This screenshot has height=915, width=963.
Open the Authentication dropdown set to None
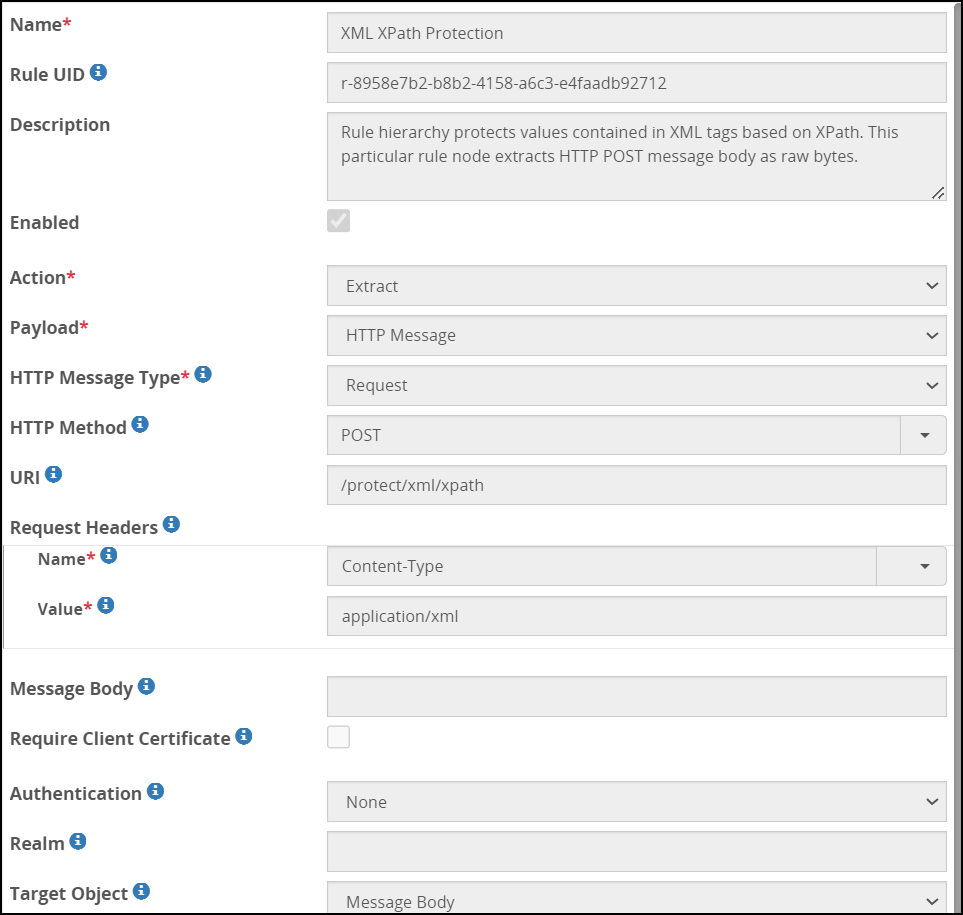pyautogui.click(x=636, y=802)
